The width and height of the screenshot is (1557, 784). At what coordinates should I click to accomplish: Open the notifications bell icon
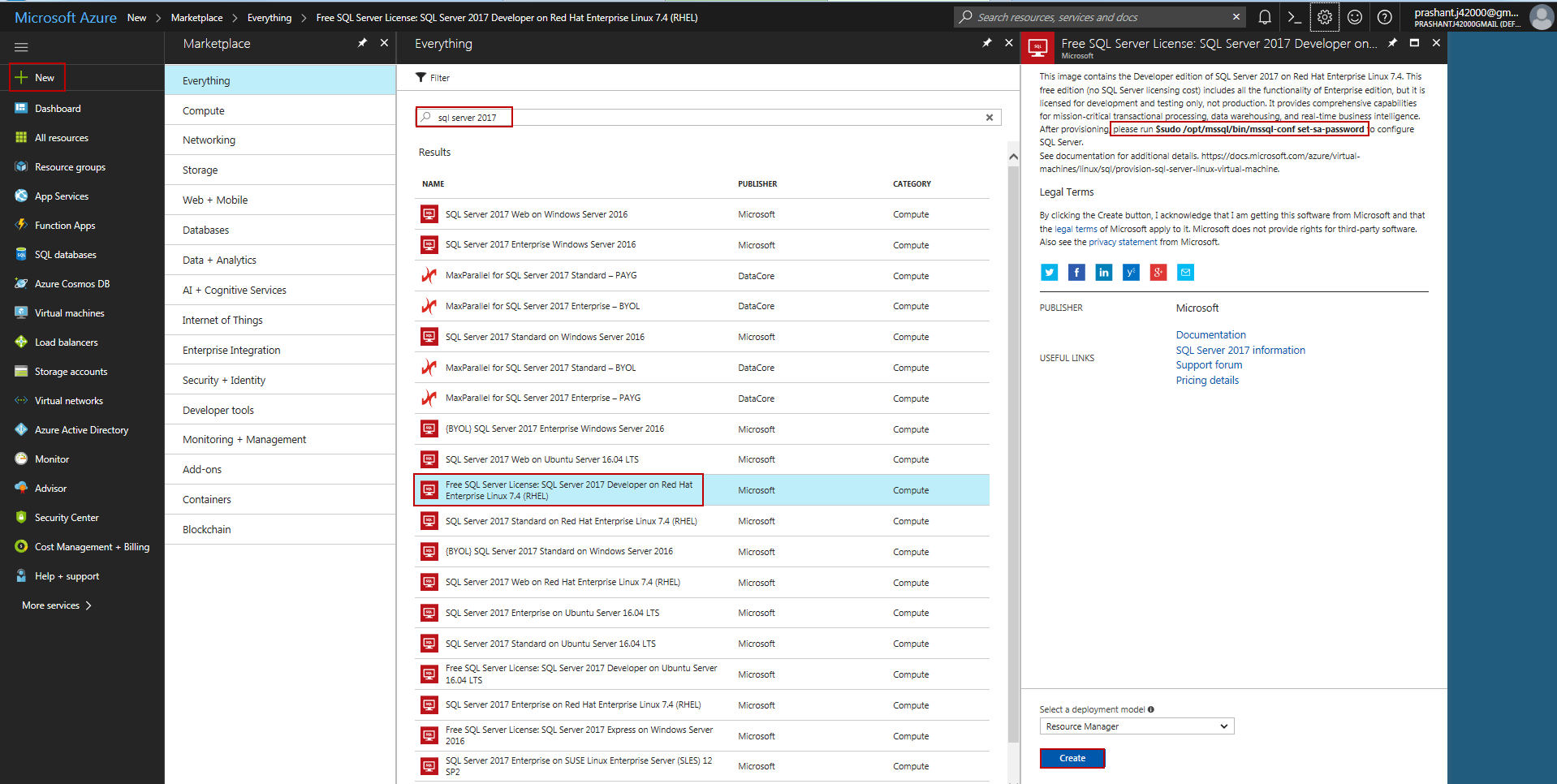pyautogui.click(x=1264, y=17)
